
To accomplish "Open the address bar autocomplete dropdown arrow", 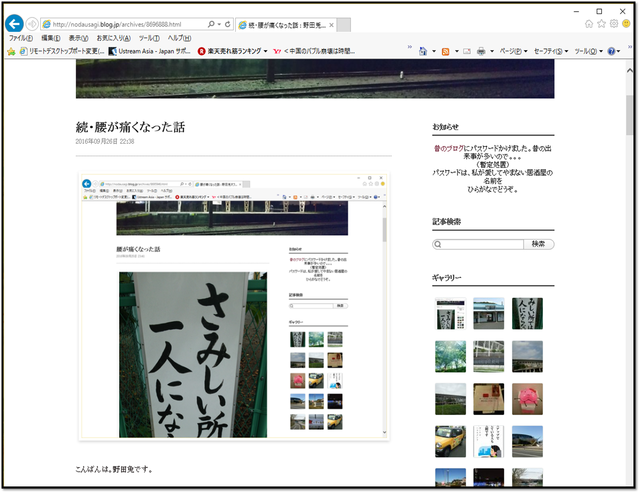I will coord(219,24).
